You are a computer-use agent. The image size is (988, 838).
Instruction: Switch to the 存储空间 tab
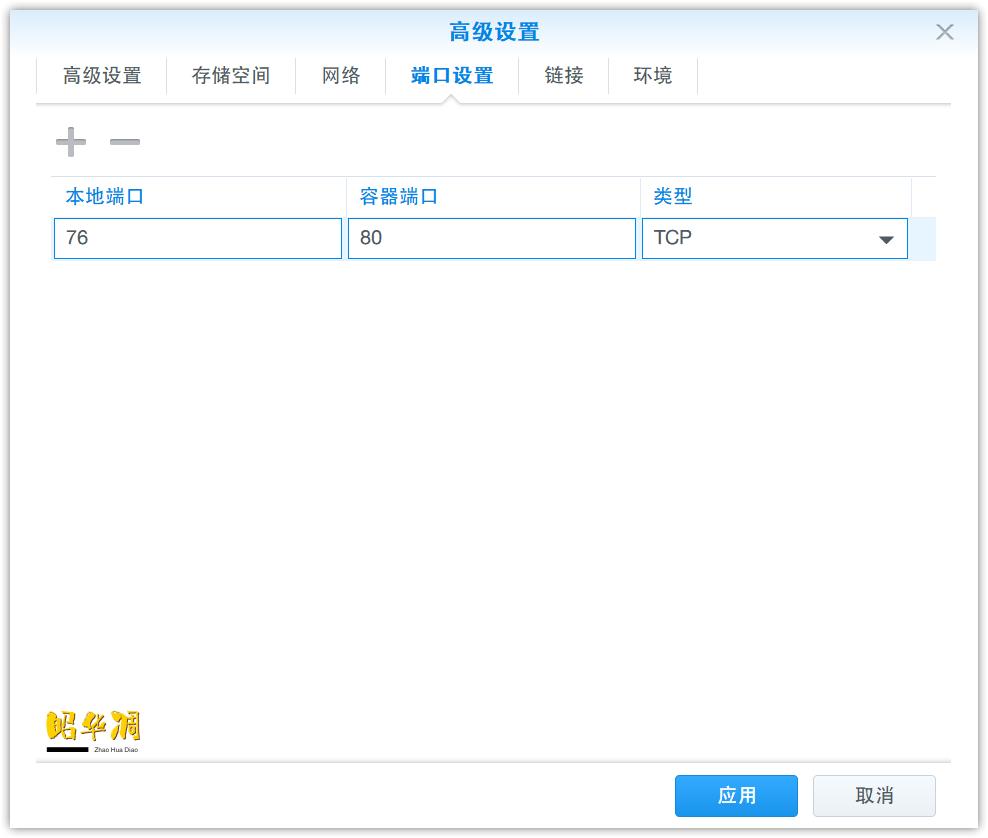click(x=231, y=75)
